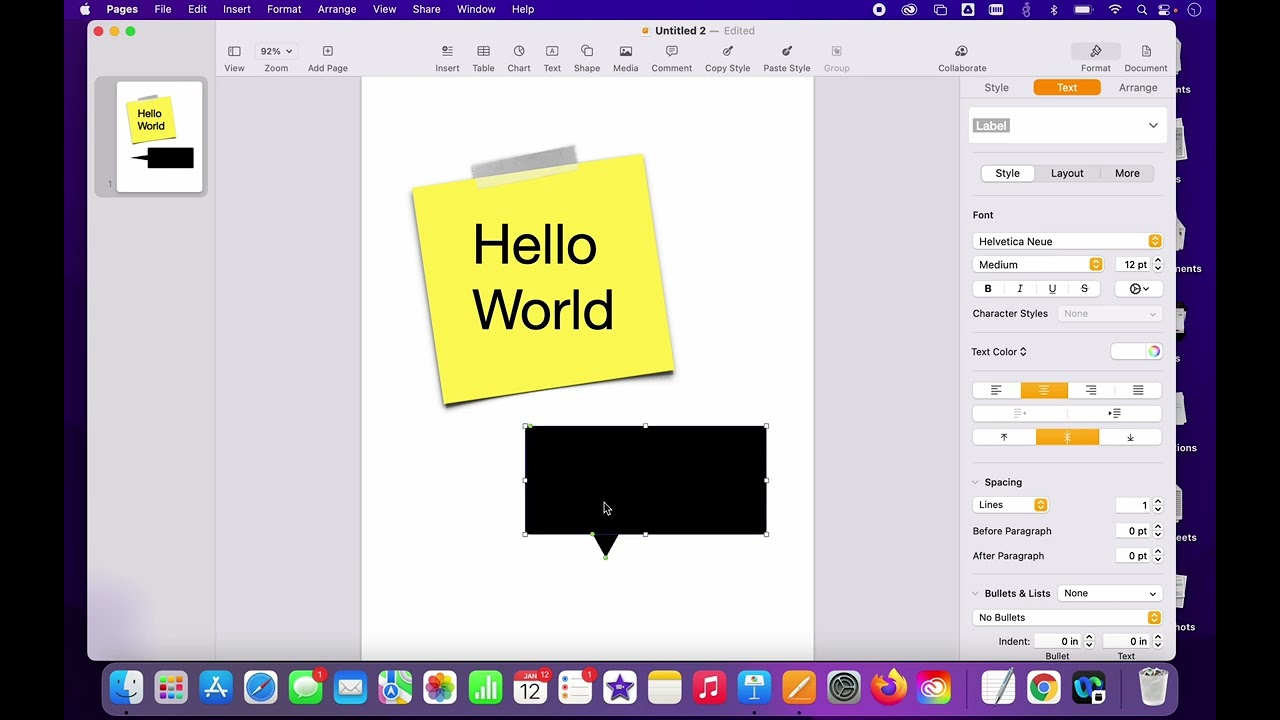Viewport: 1280px width, 720px height.
Task: Open Google Chrome in the Dock
Action: coord(1043,687)
